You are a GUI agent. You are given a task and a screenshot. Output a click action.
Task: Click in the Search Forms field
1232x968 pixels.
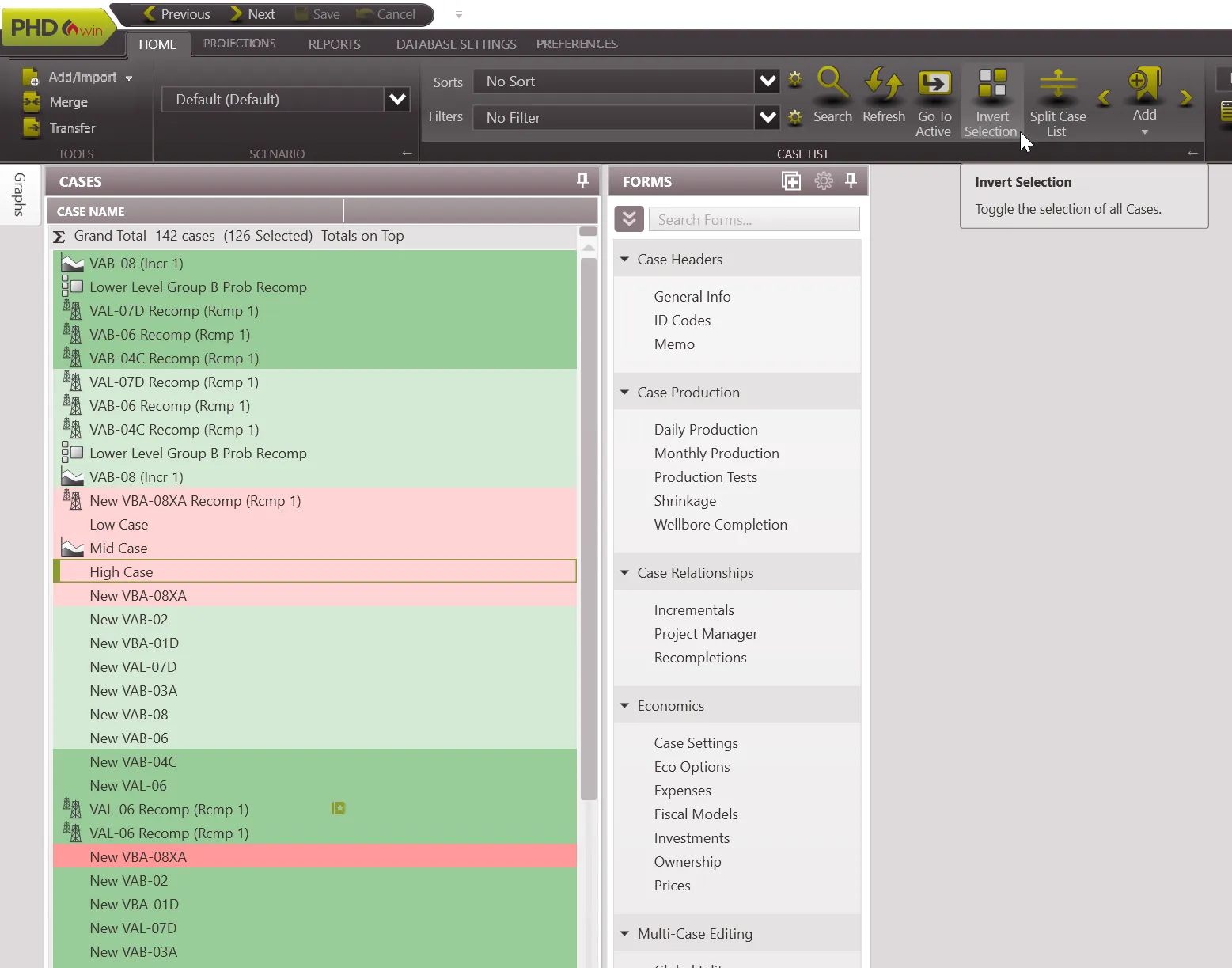point(753,219)
